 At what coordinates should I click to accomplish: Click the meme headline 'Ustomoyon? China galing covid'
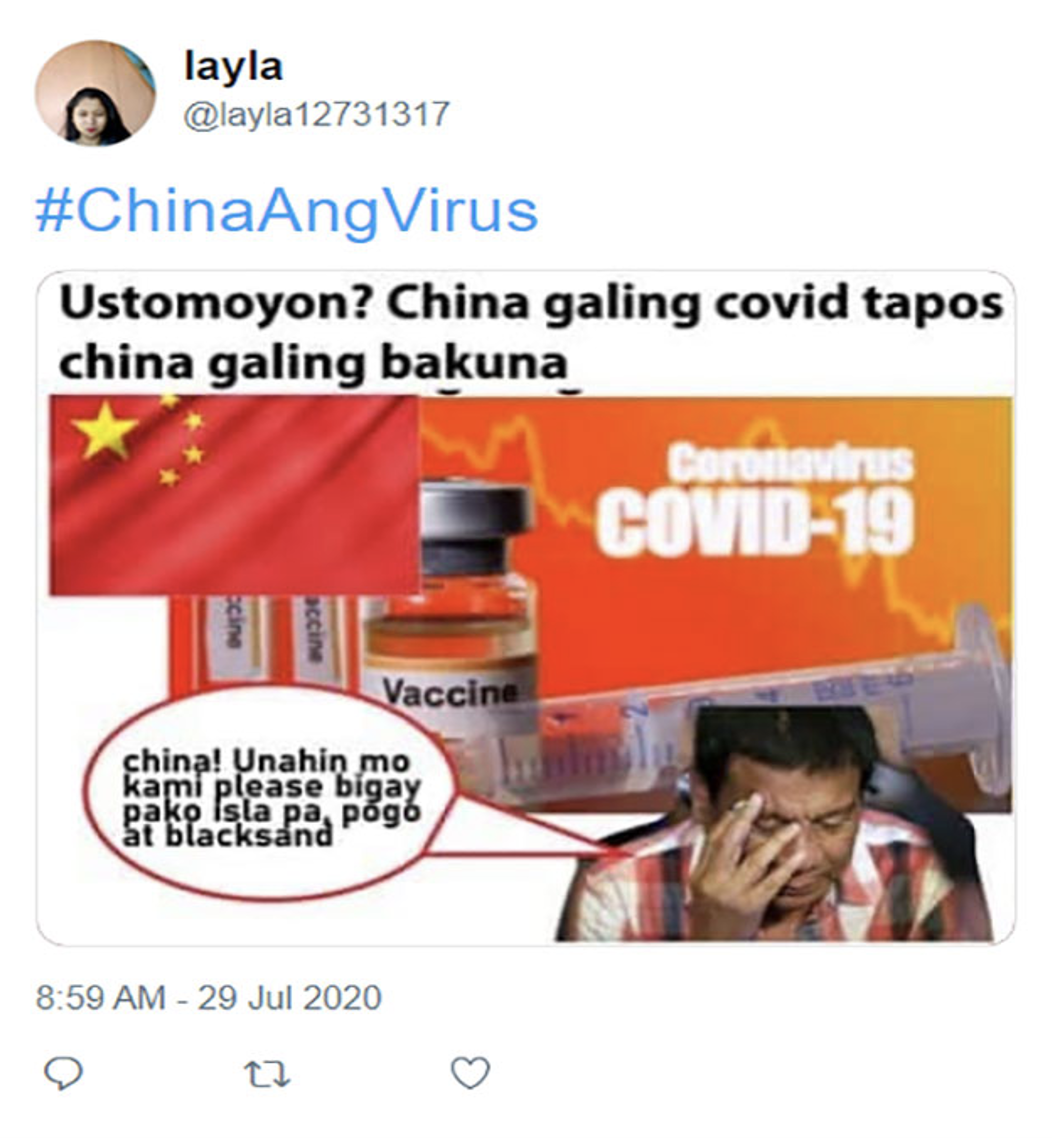click(530, 332)
